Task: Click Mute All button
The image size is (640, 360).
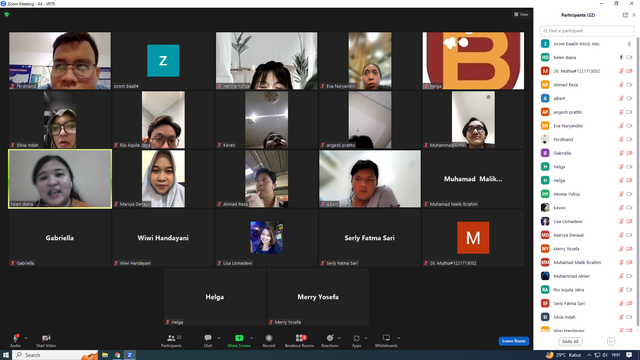Action: [x=570, y=341]
